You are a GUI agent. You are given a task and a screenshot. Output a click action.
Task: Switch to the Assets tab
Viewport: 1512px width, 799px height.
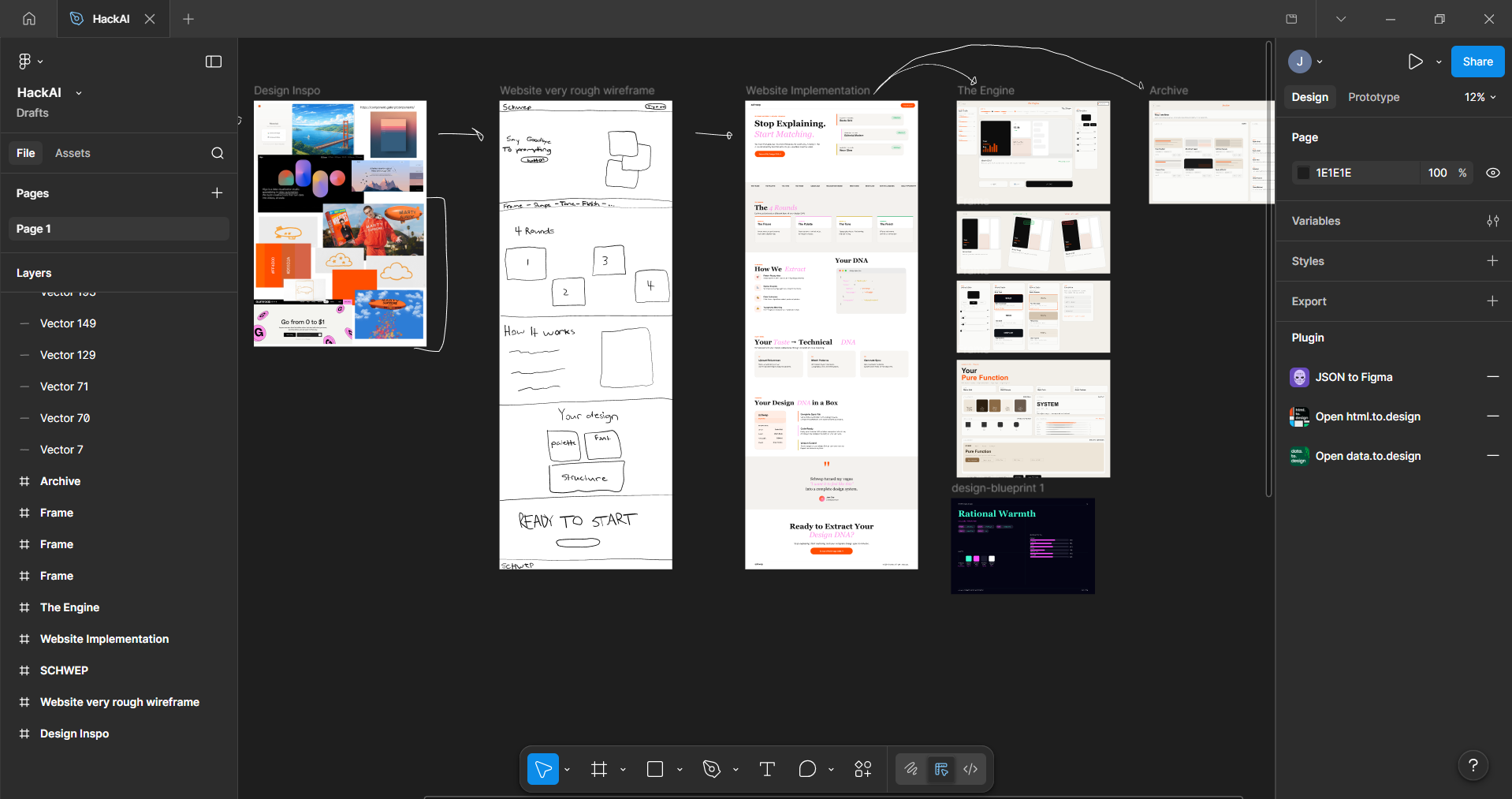73,153
